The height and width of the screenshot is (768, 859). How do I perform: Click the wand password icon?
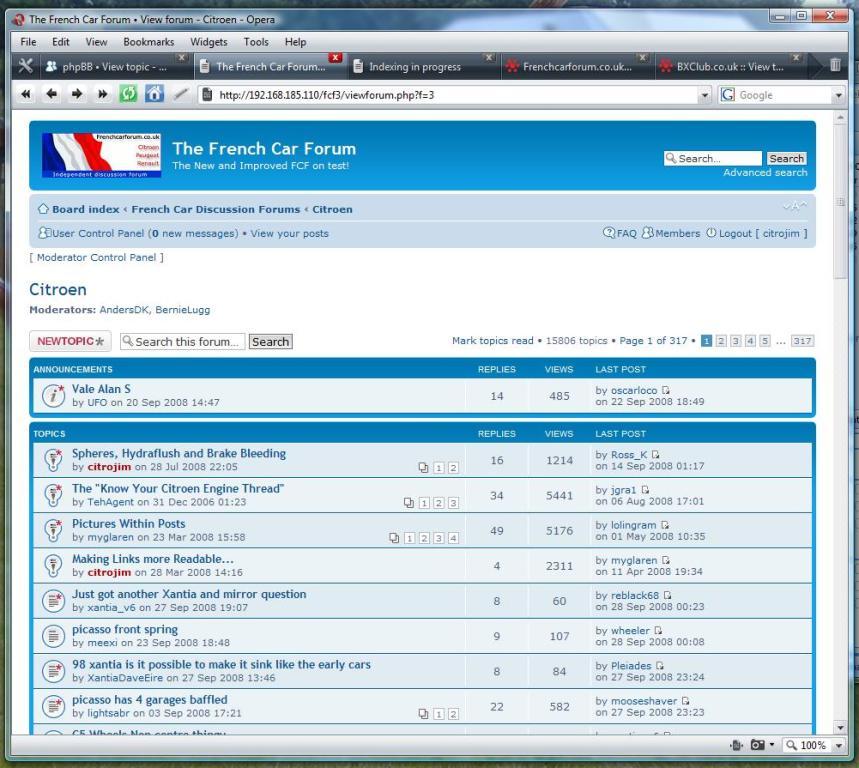tap(180, 94)
